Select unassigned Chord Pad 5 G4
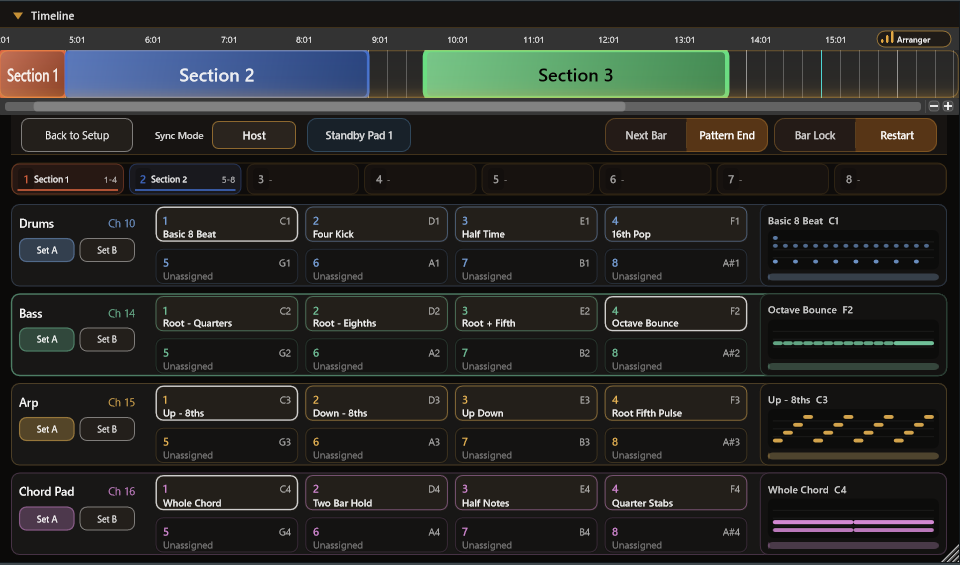This screenshot has width=960, height=565. [x=227, y=536]
